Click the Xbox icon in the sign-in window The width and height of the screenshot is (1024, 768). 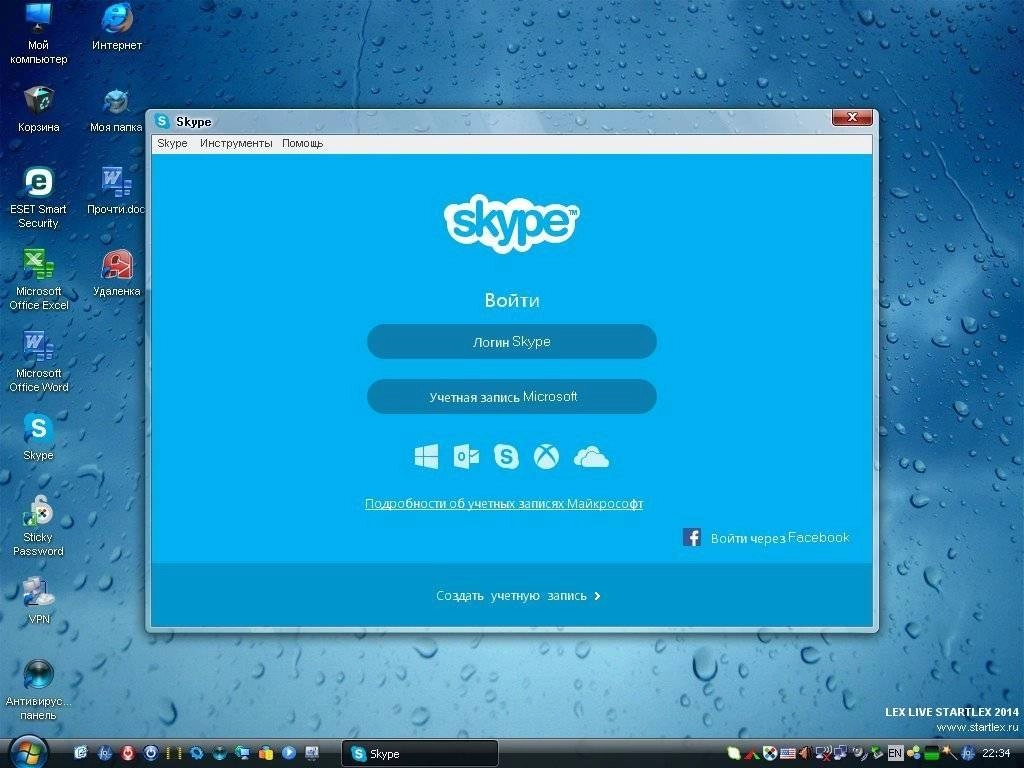(x=546, y=456)
